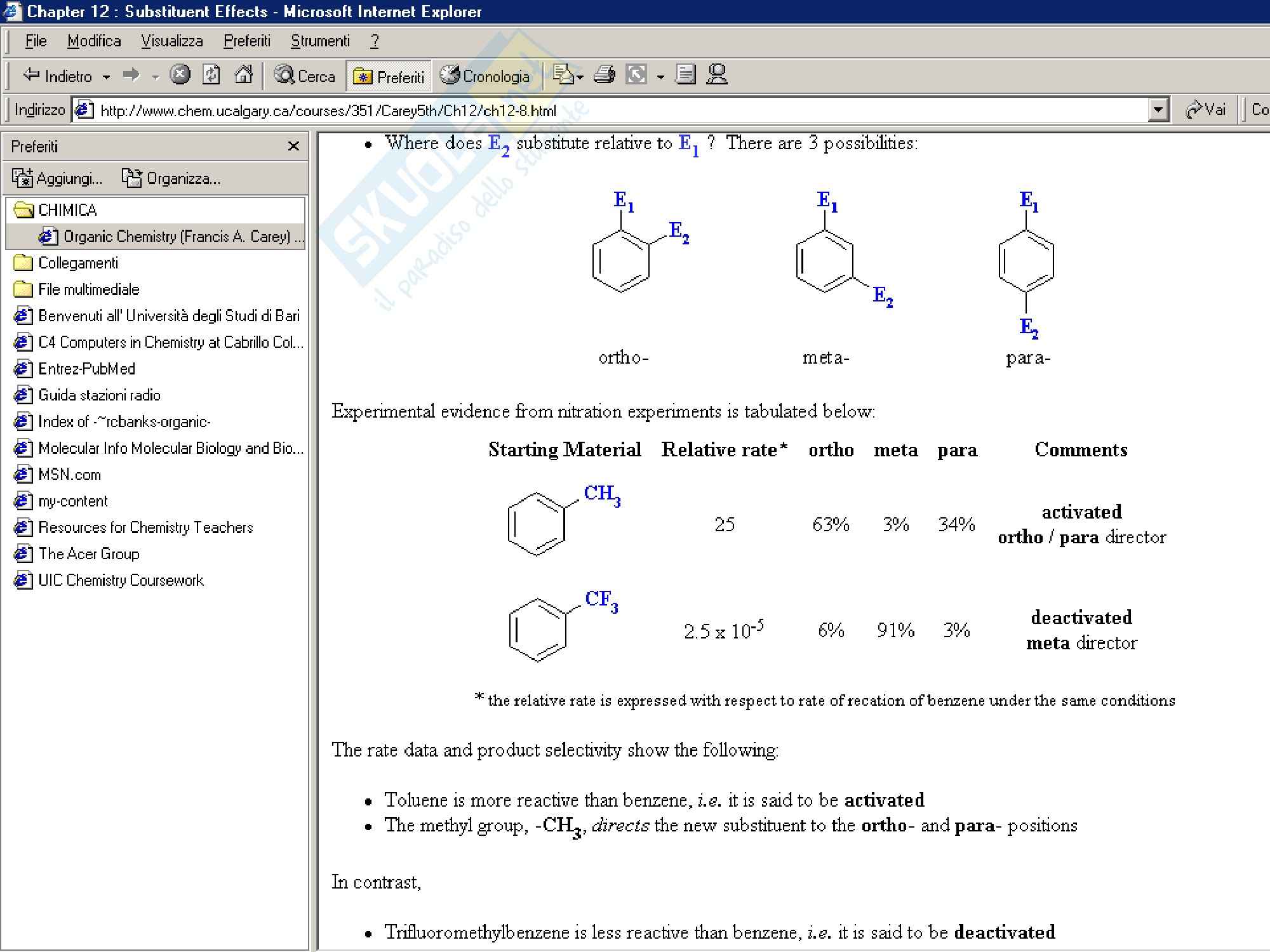Toggle the Preferiti favorites panel button
Image resolution: width=1270 pixels, height=952 pixels.
(389, 76)
